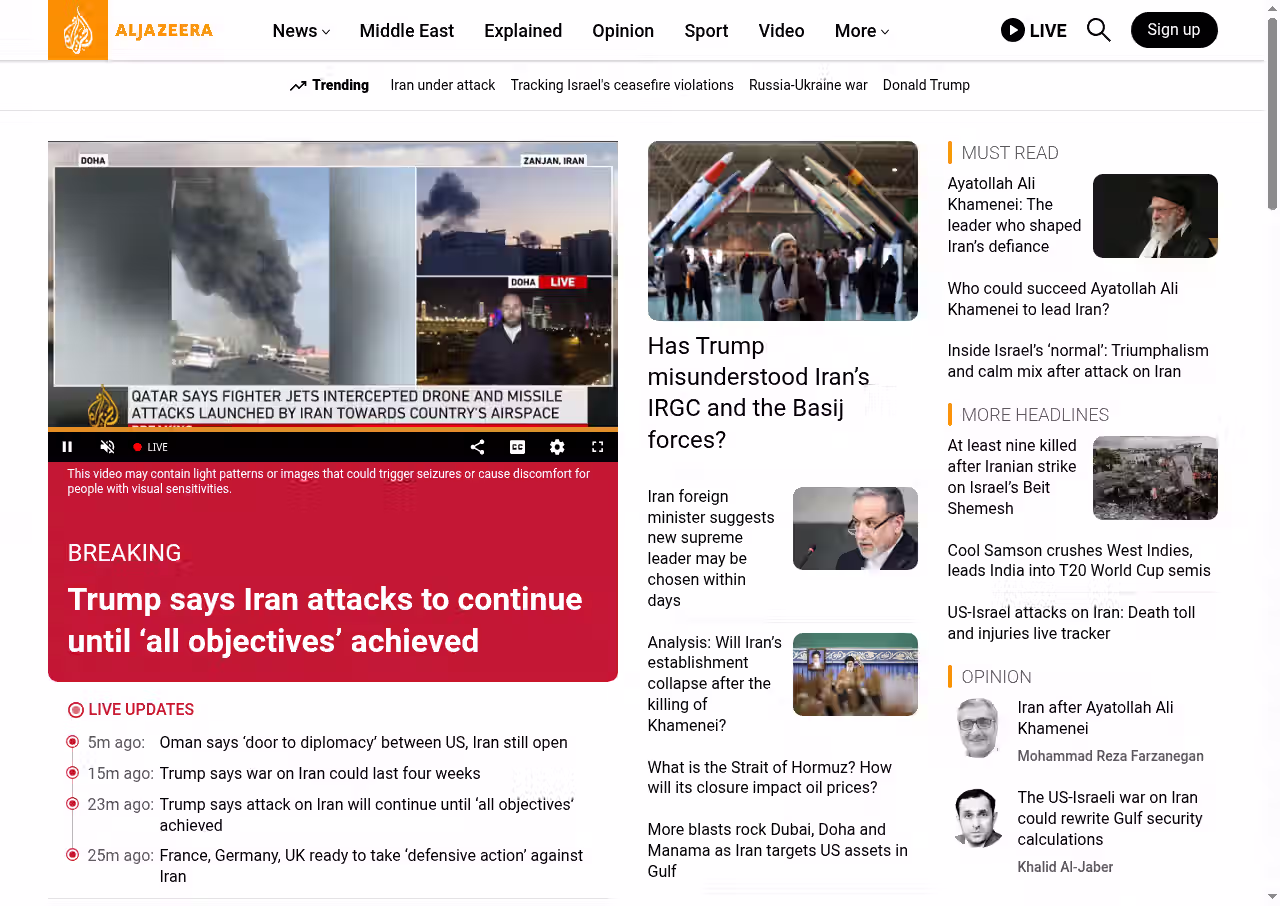Share the live video
Screen dimensions: 1280x906
pyautogui.click(x=477, y=447)
